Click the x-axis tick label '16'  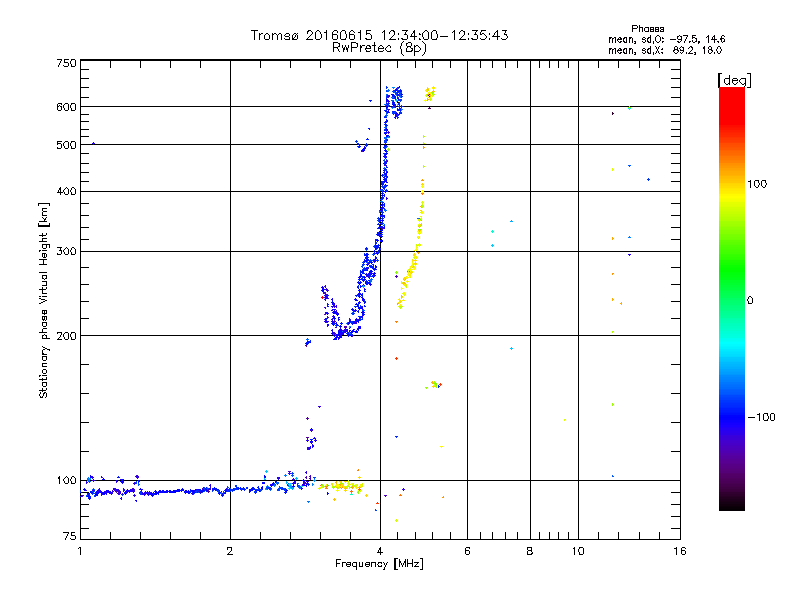coord(680,551)
